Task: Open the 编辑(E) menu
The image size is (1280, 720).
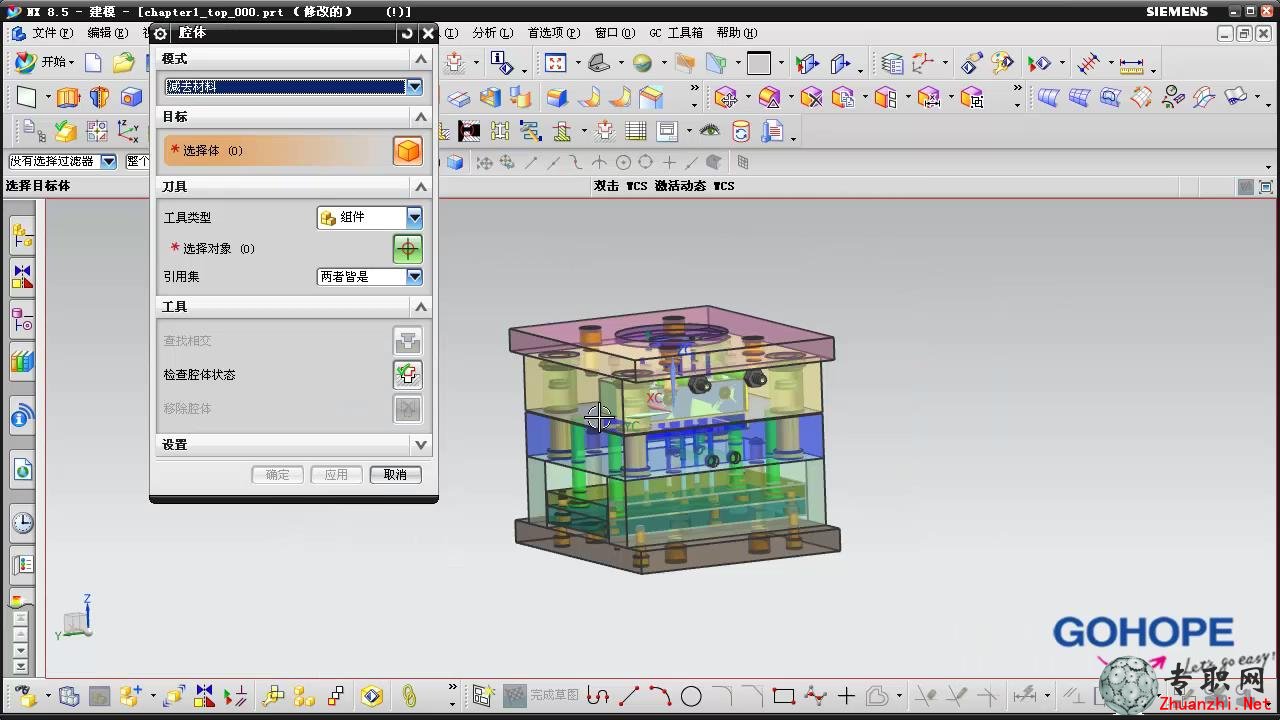Action: point(107,33)
